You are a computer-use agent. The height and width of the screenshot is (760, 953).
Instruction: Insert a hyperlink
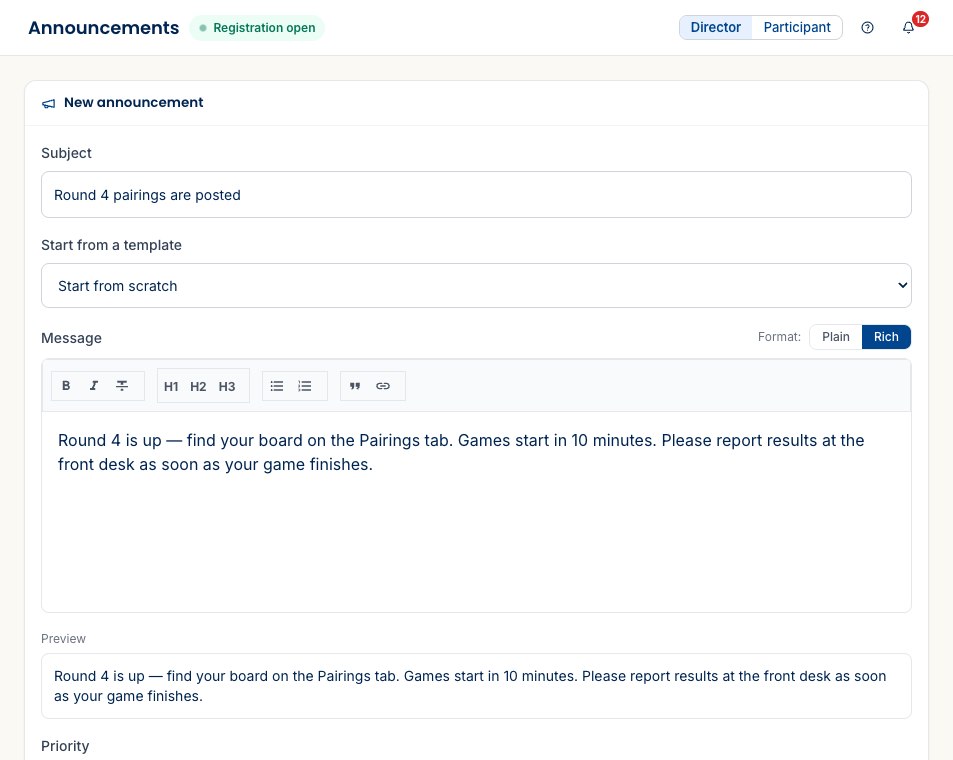(383, 386)
